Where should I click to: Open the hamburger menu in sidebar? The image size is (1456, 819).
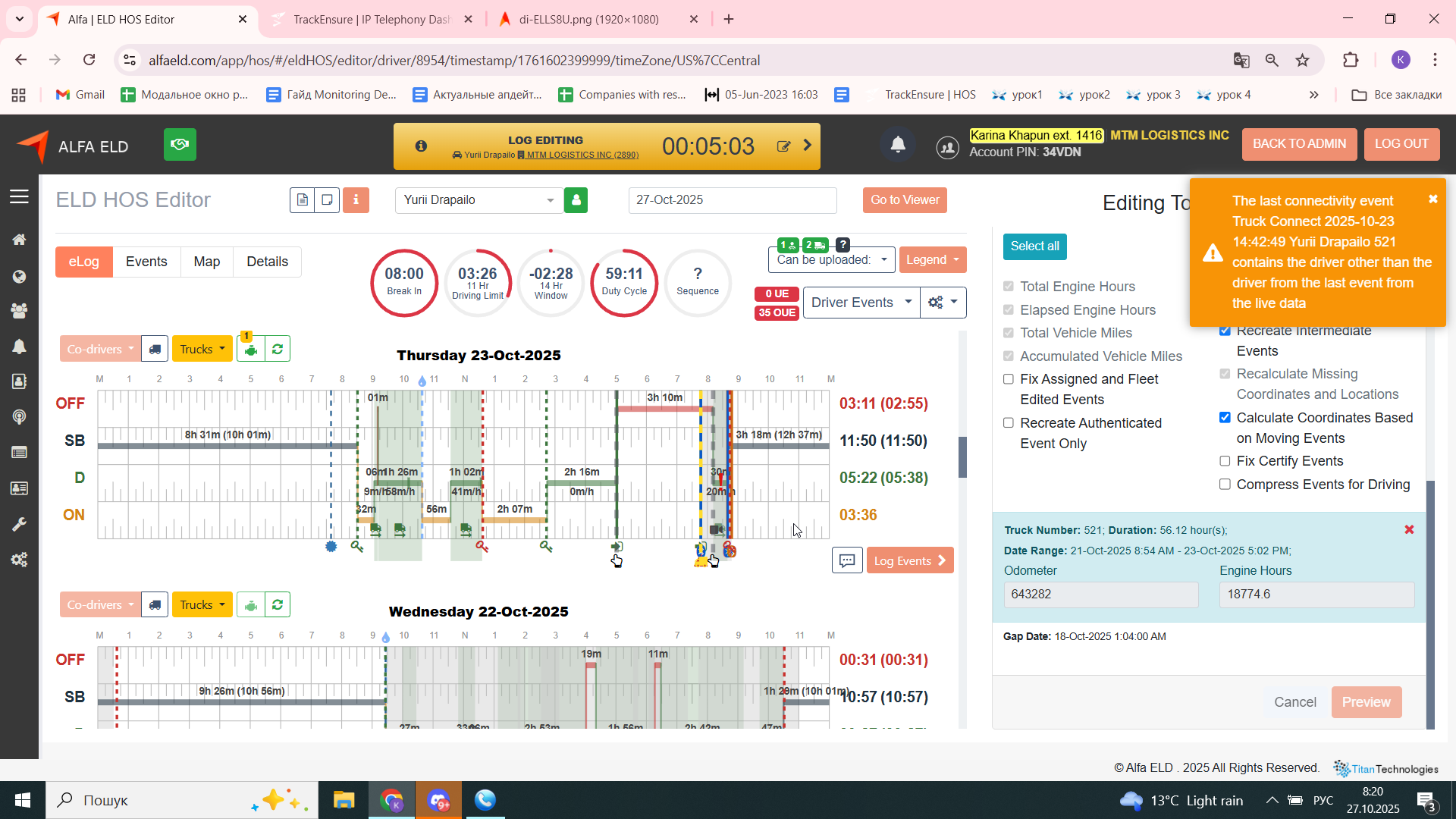point(19,197)
